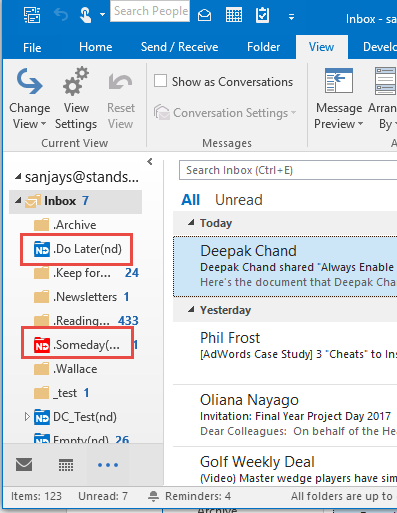Open the calendar grid icon in title bar
Screen dimensions: 397x513
[234, 15]
